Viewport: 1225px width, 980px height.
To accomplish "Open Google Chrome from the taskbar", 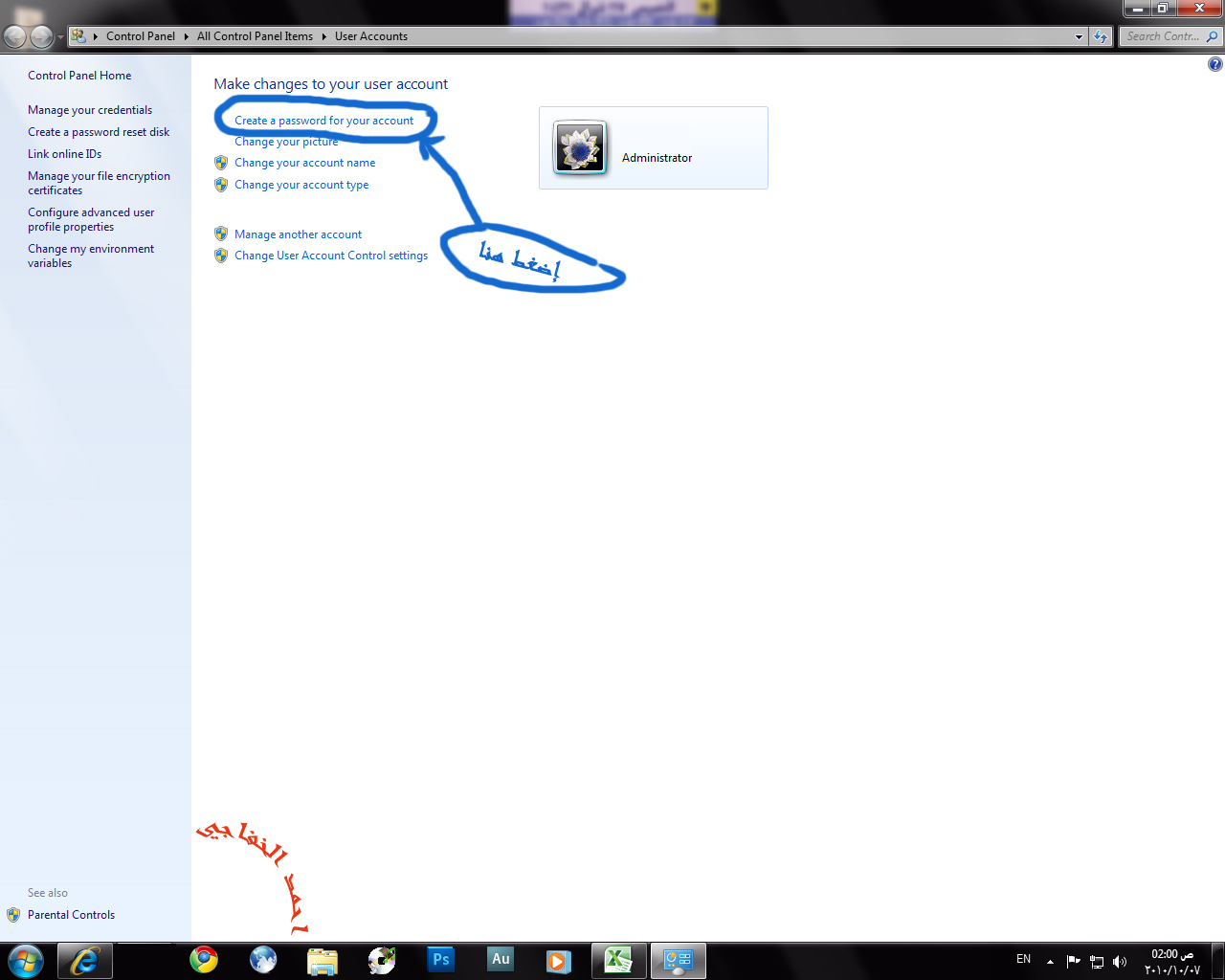I will (204, 960).
